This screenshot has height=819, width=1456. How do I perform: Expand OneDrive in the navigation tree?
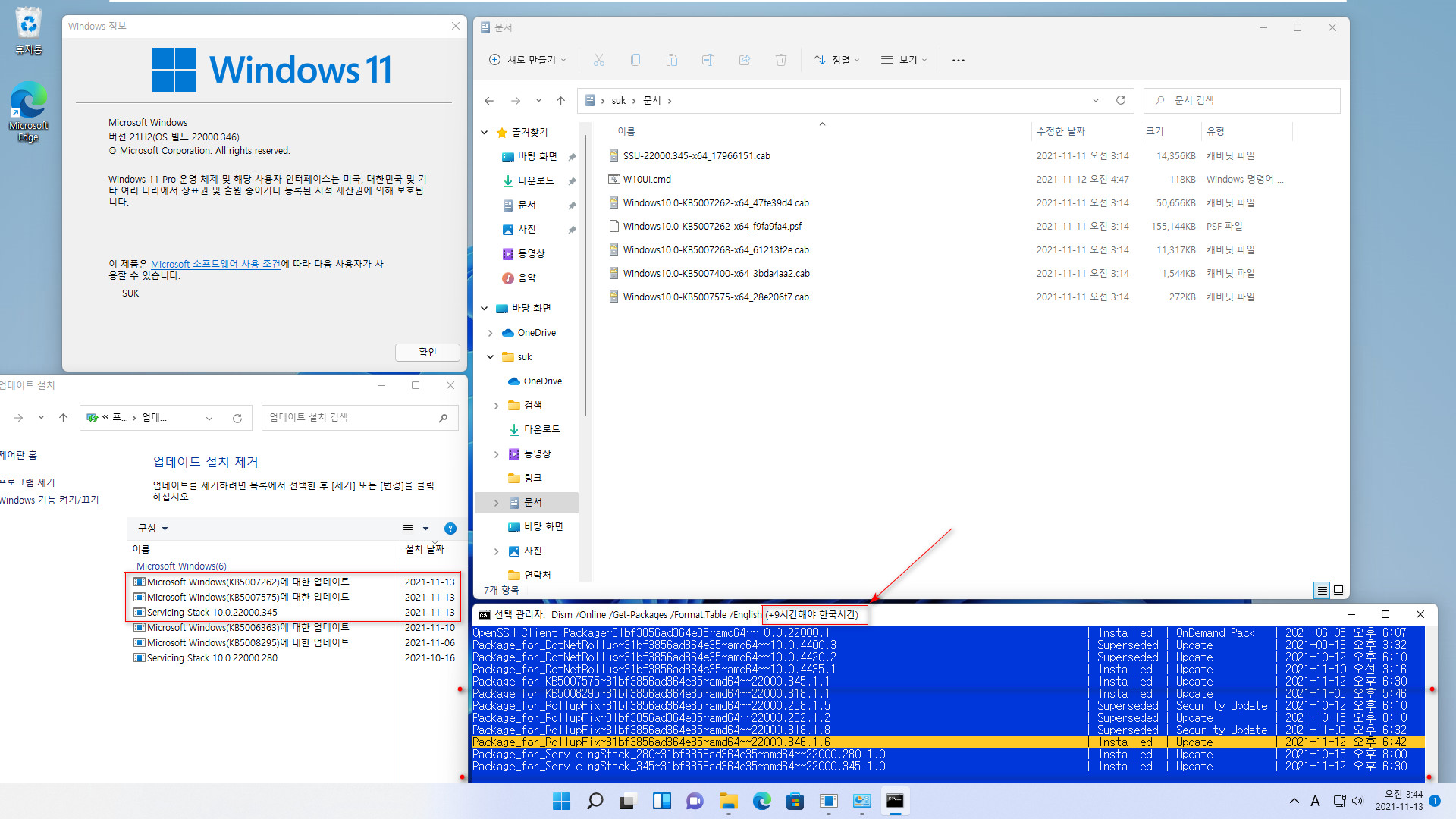point(490,333)
